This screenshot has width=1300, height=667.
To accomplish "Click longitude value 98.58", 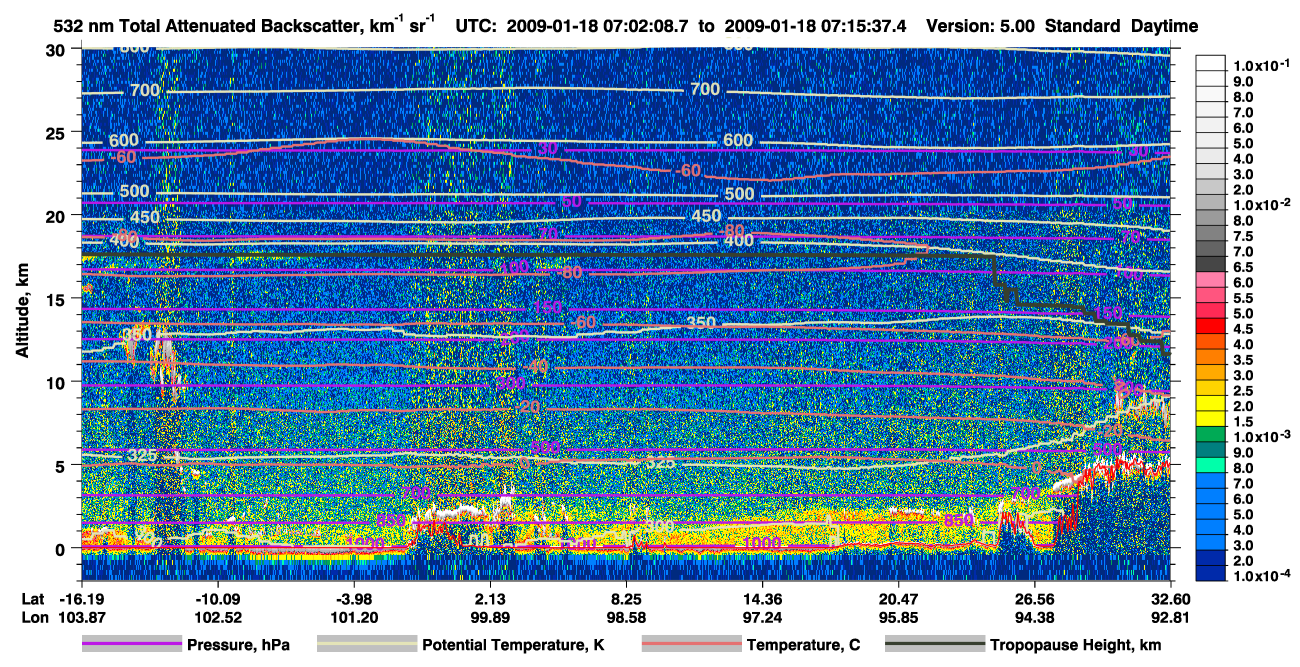I will tap(626, 617).
